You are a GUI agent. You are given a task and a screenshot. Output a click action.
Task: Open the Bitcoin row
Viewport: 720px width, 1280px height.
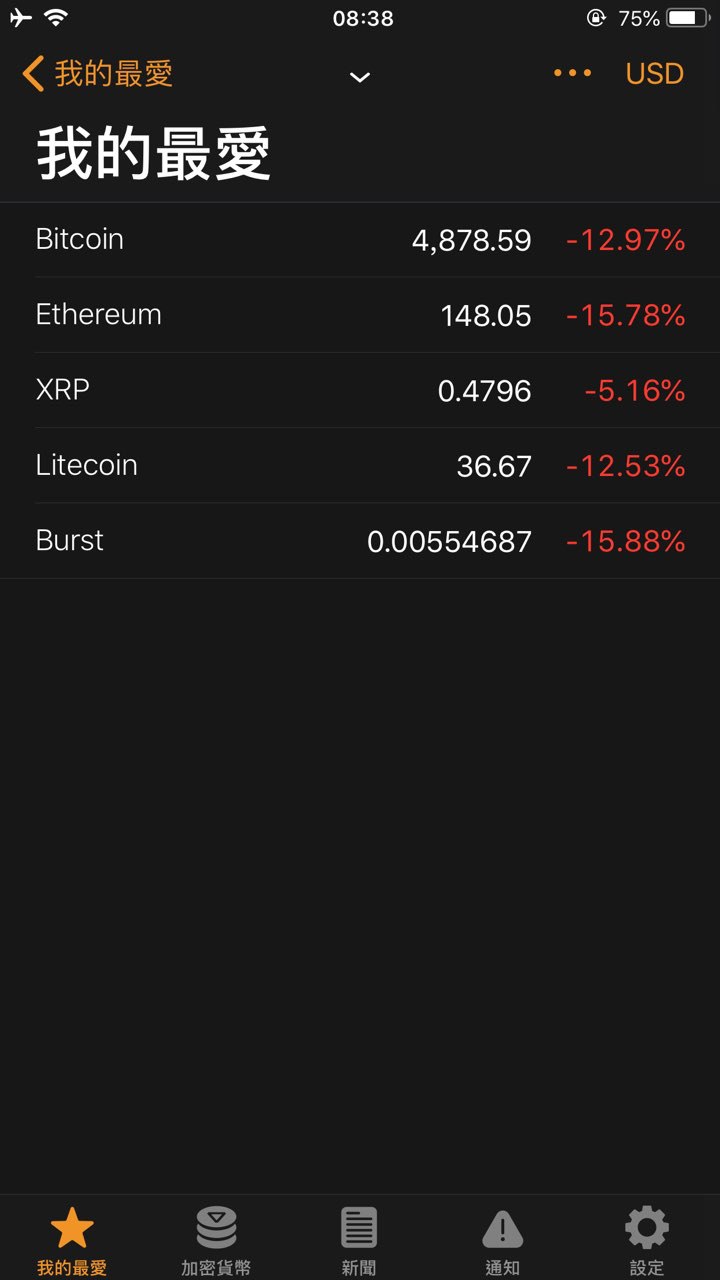[360, 240]
